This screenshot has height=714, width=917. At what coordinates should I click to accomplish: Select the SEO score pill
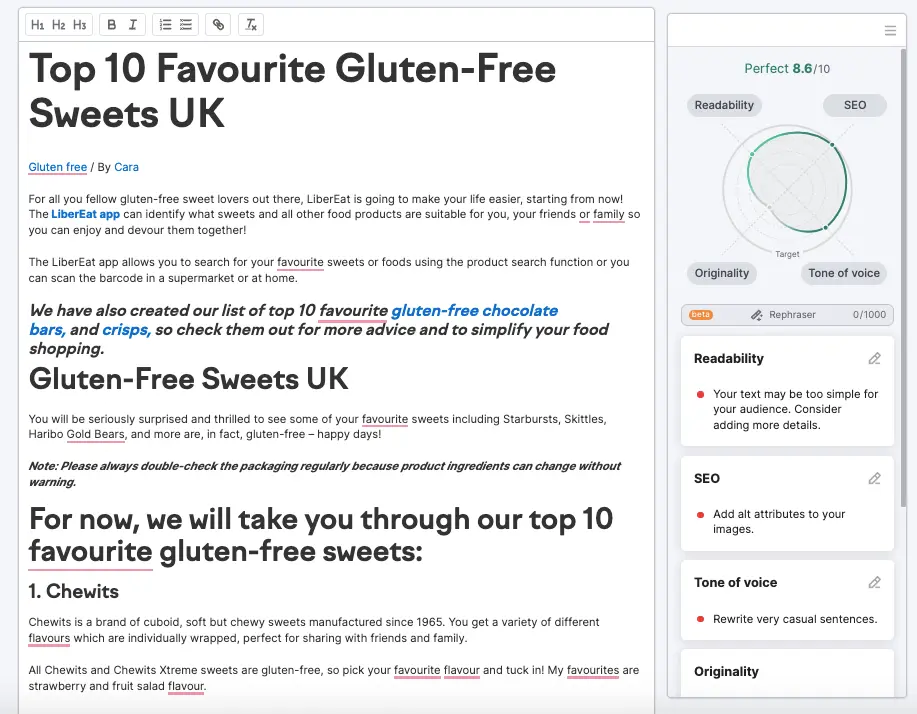(854, 105)
